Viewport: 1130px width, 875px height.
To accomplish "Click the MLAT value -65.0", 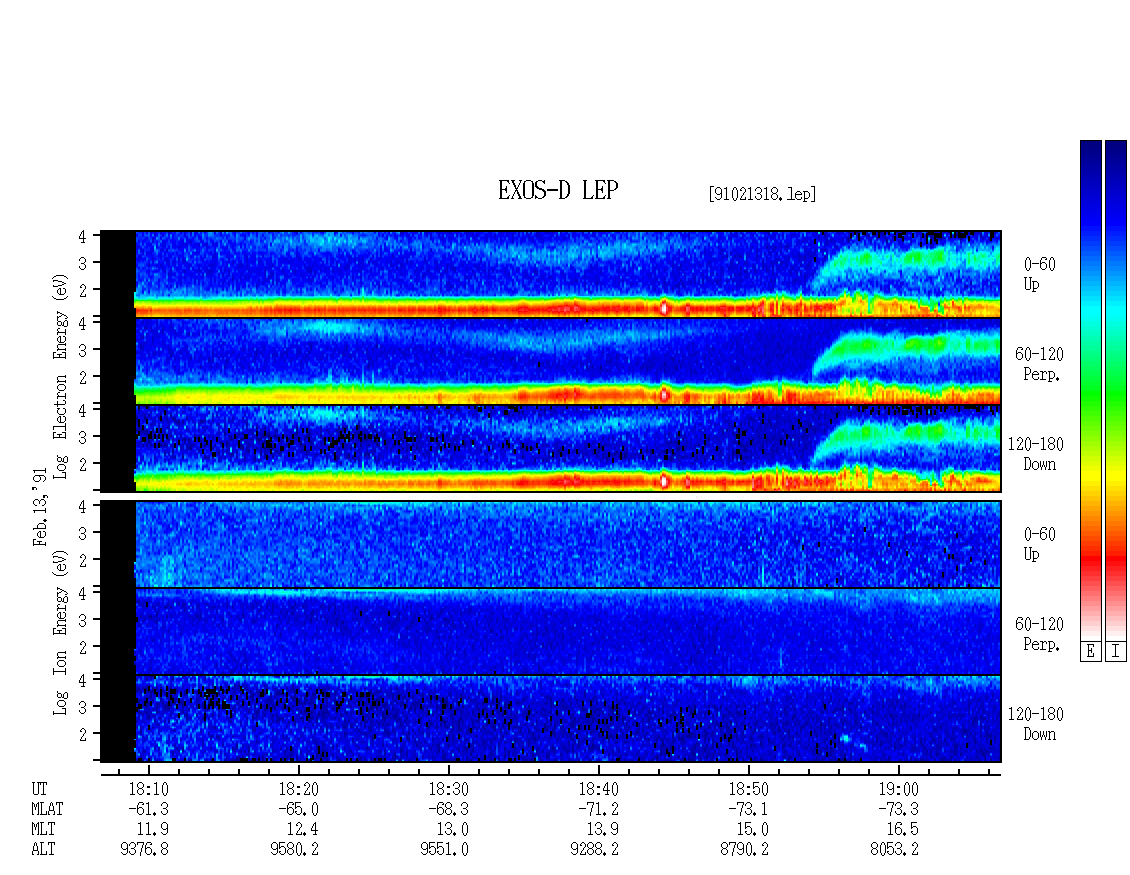I will pos(298,809).
